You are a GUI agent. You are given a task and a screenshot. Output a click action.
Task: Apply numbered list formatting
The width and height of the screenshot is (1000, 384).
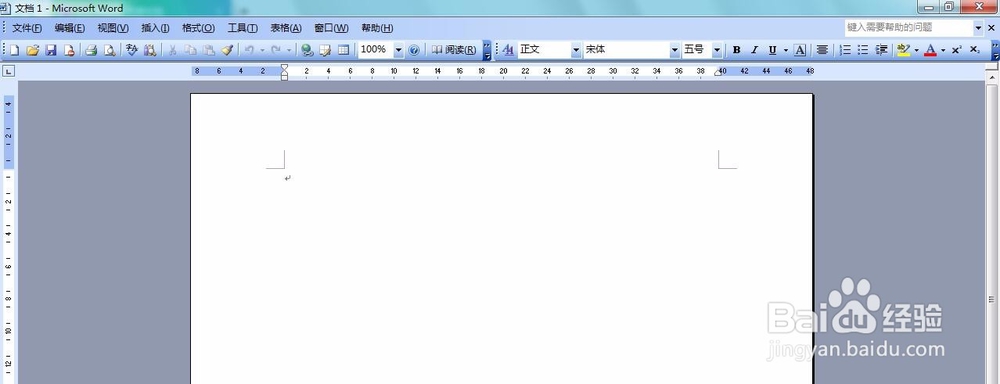(x=845, y=50)
